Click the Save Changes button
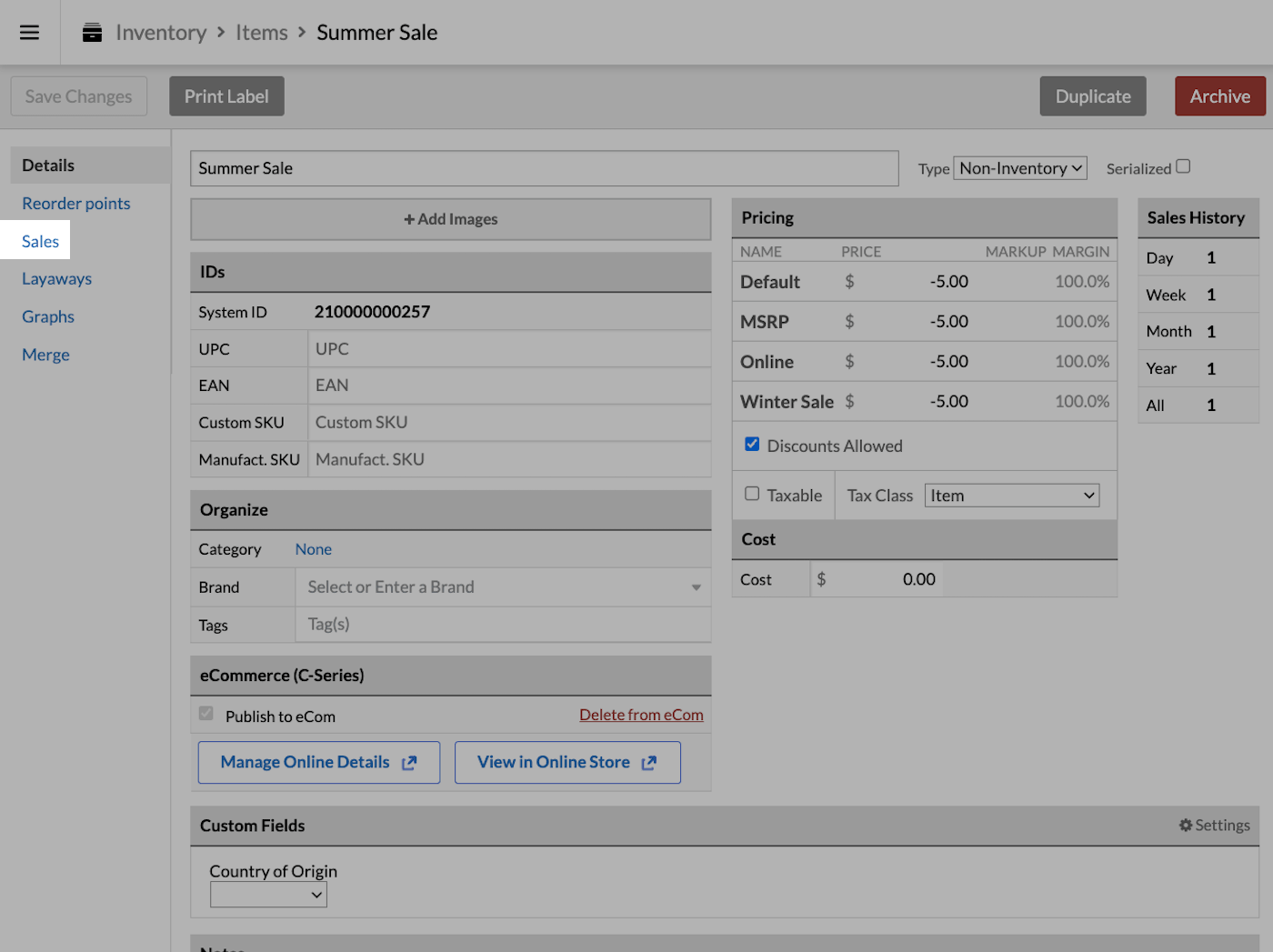Viewport: 1273px width, 952px height. coord(79,96)
